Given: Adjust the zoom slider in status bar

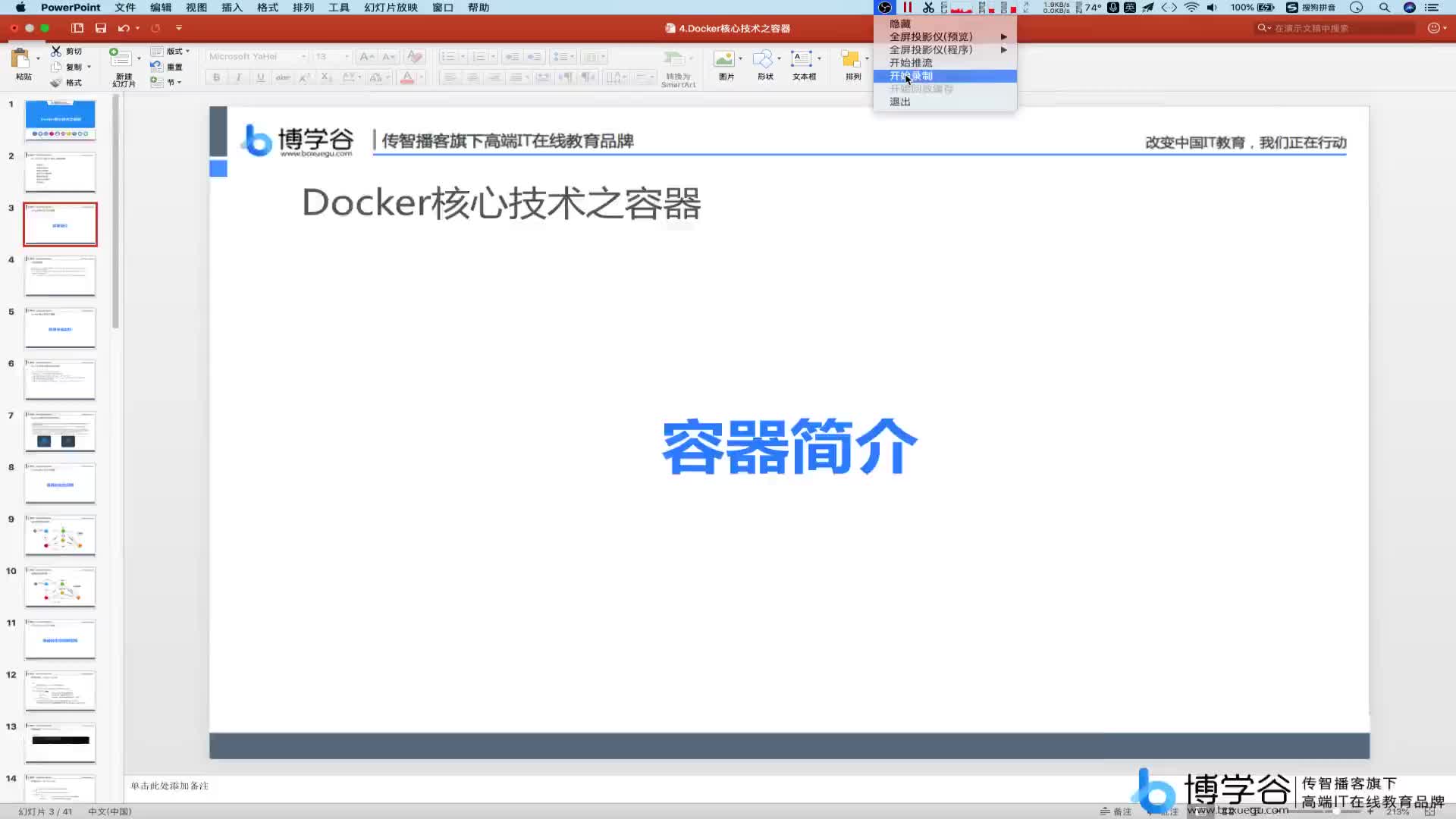Looking at the screenshot, I should 1336,811.
